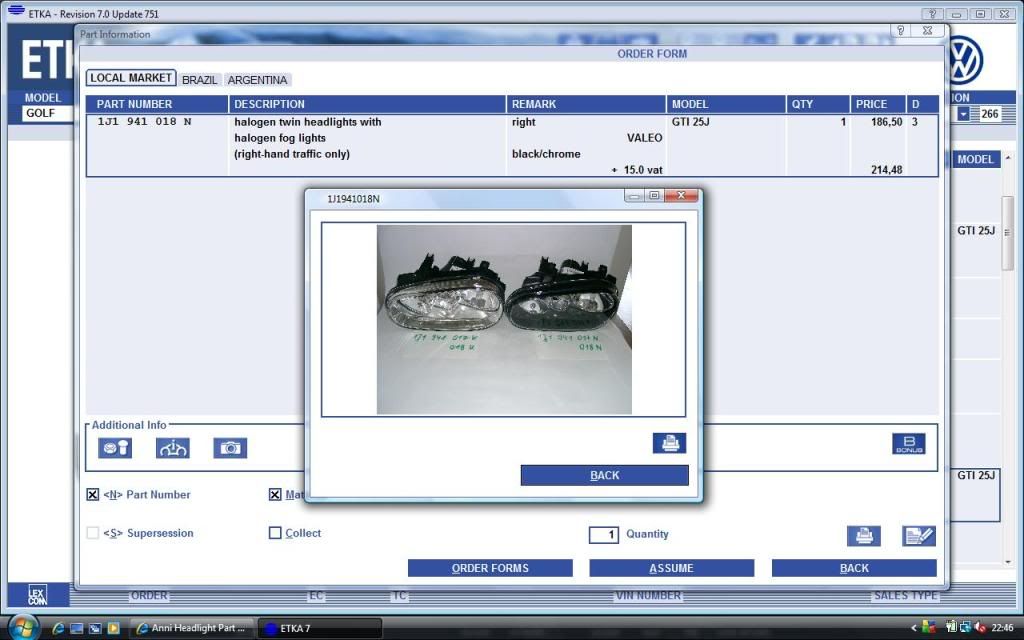This screenshot has width=1024, height=640.
Task: Click the LexCom logo icon
Action: point(37,595)
